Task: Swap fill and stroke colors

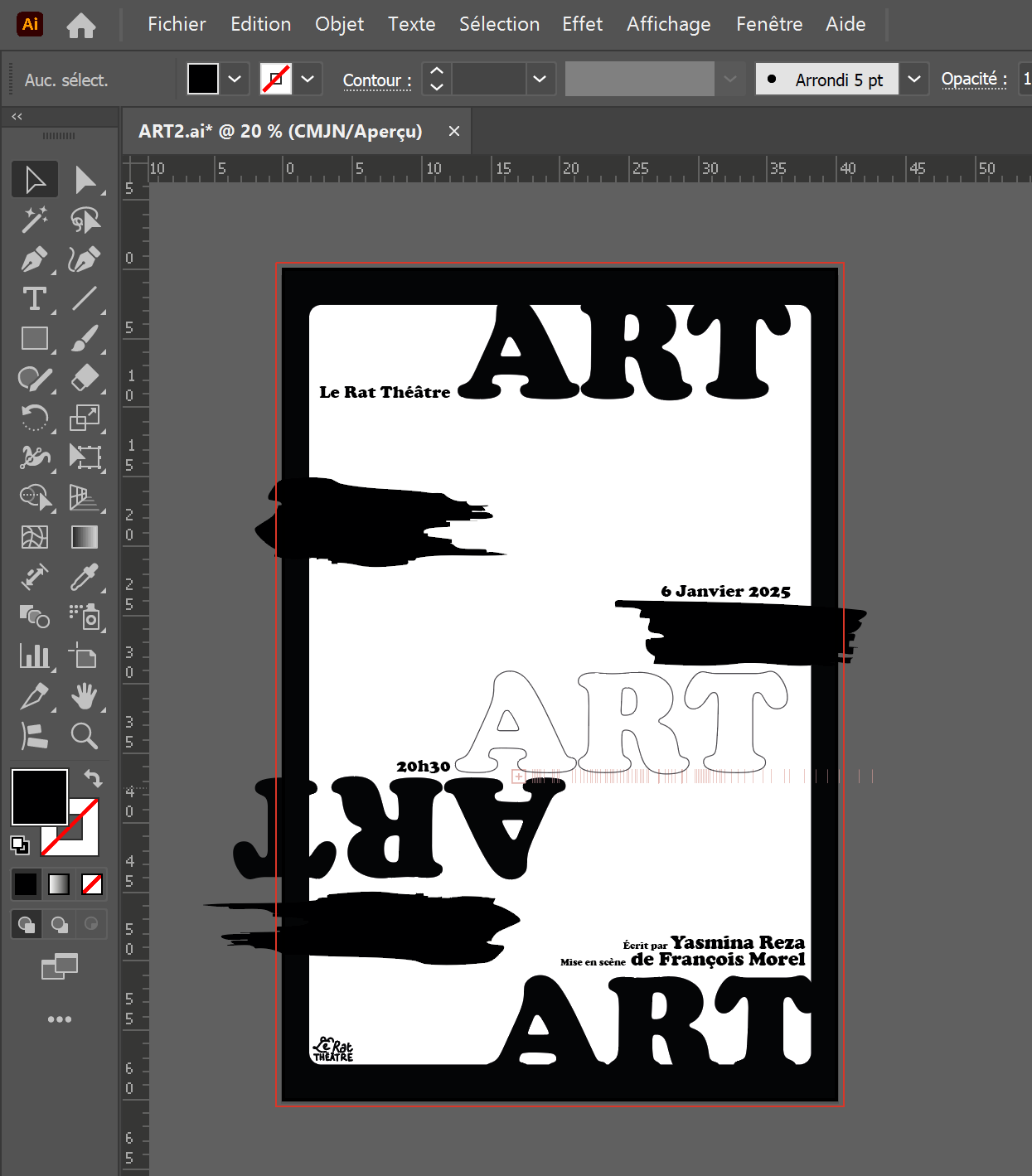Action: tap(94, 778)
